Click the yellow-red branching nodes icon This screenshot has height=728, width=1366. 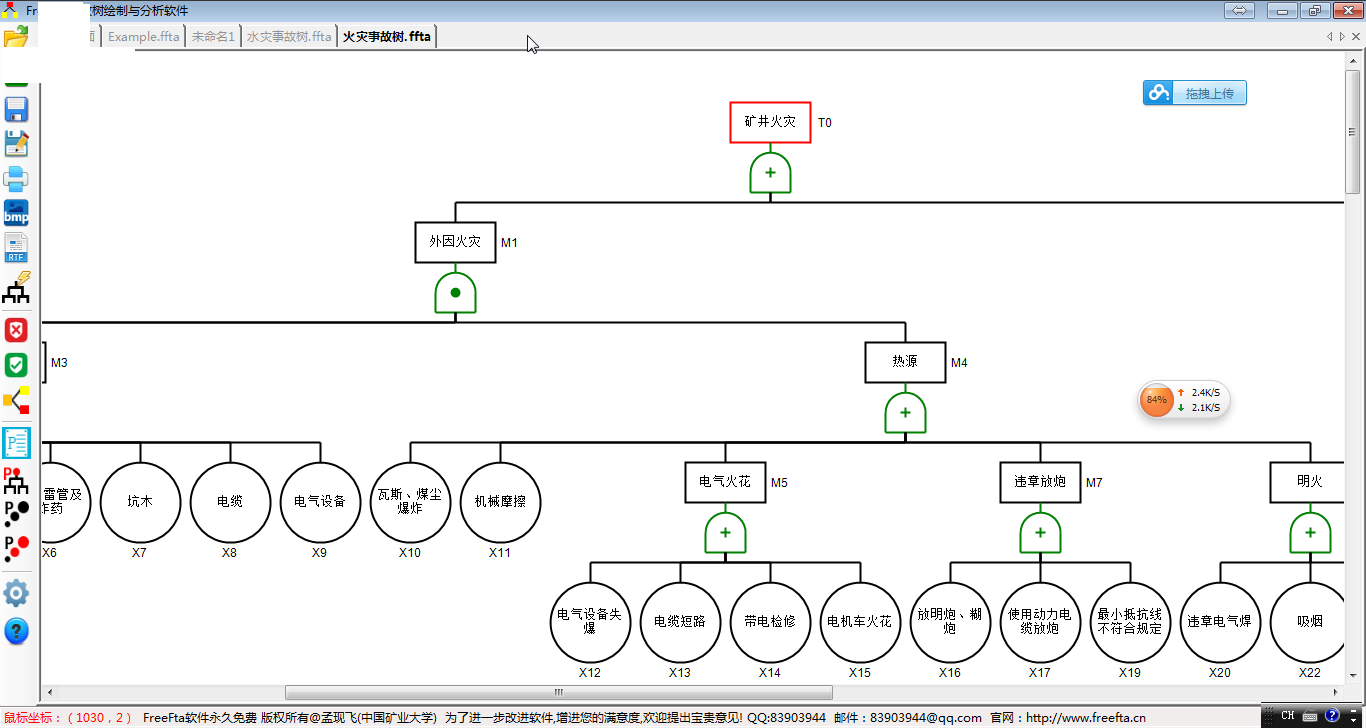pyautogui.click(x=16, y=400)
